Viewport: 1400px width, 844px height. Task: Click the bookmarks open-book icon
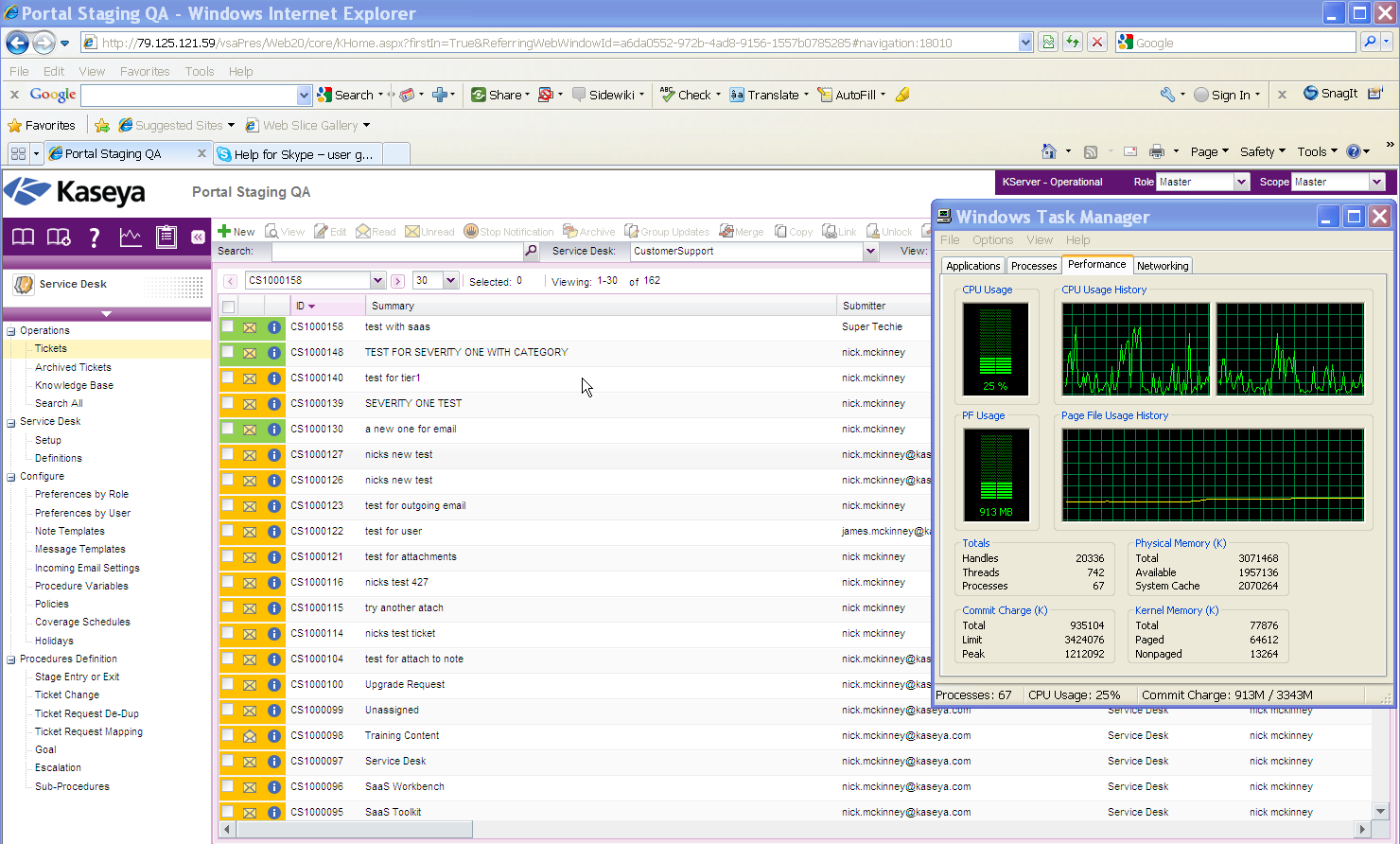23,237
